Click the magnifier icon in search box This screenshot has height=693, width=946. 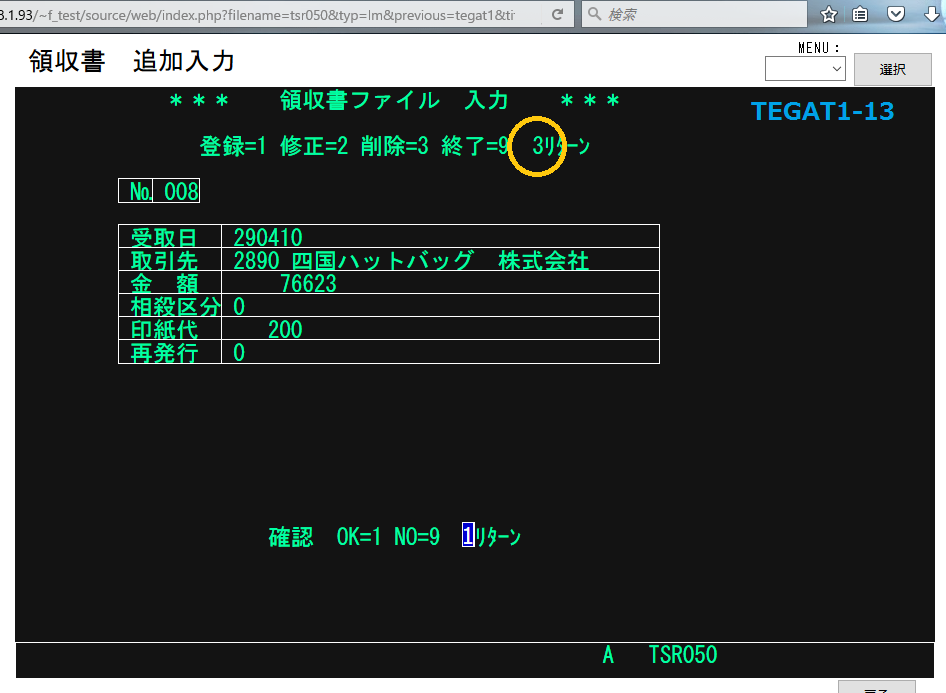[594, 15]
